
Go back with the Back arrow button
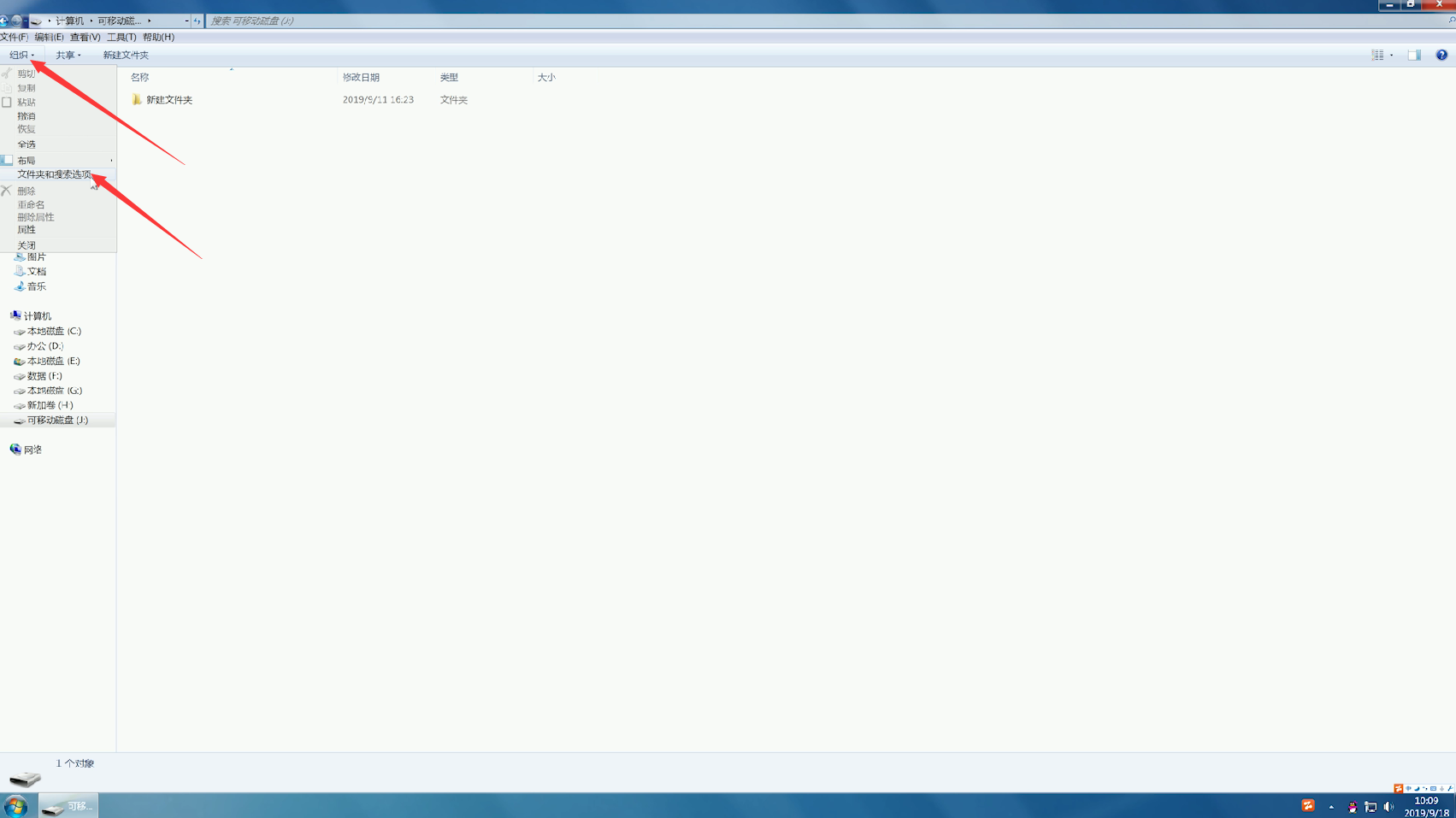(x=3, y=21)
